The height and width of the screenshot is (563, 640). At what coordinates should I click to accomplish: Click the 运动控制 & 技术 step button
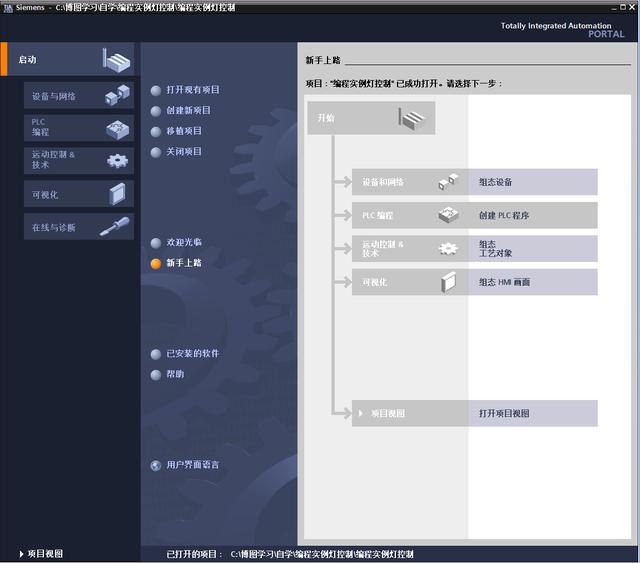(409, 248)
